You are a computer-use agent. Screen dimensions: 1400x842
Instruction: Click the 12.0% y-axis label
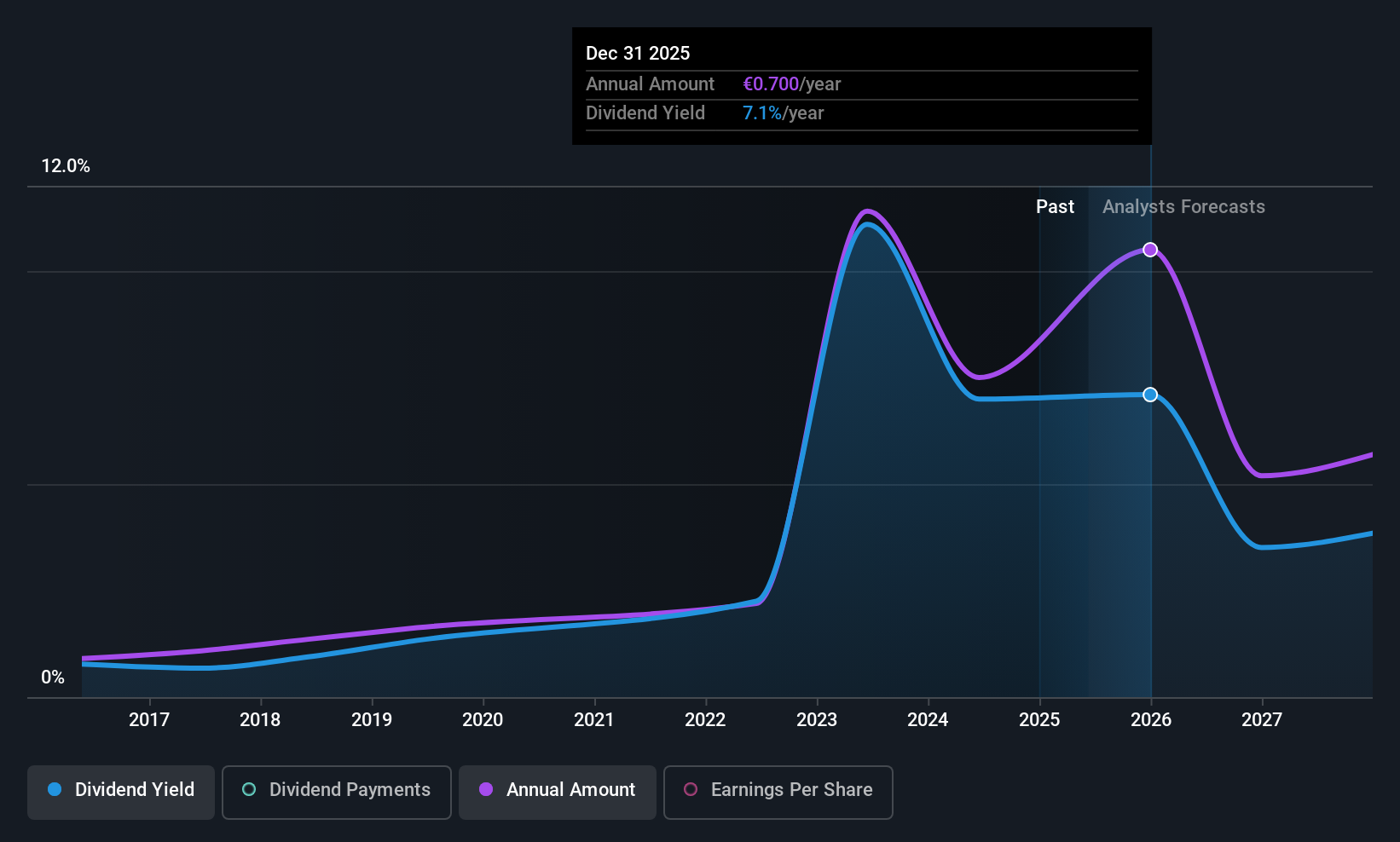pos(66,166)
